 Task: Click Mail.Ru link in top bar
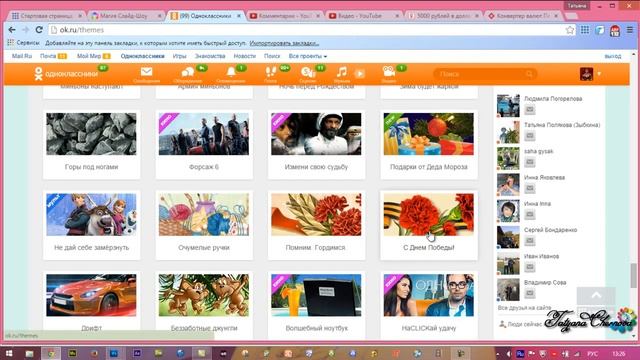point(22,56)
